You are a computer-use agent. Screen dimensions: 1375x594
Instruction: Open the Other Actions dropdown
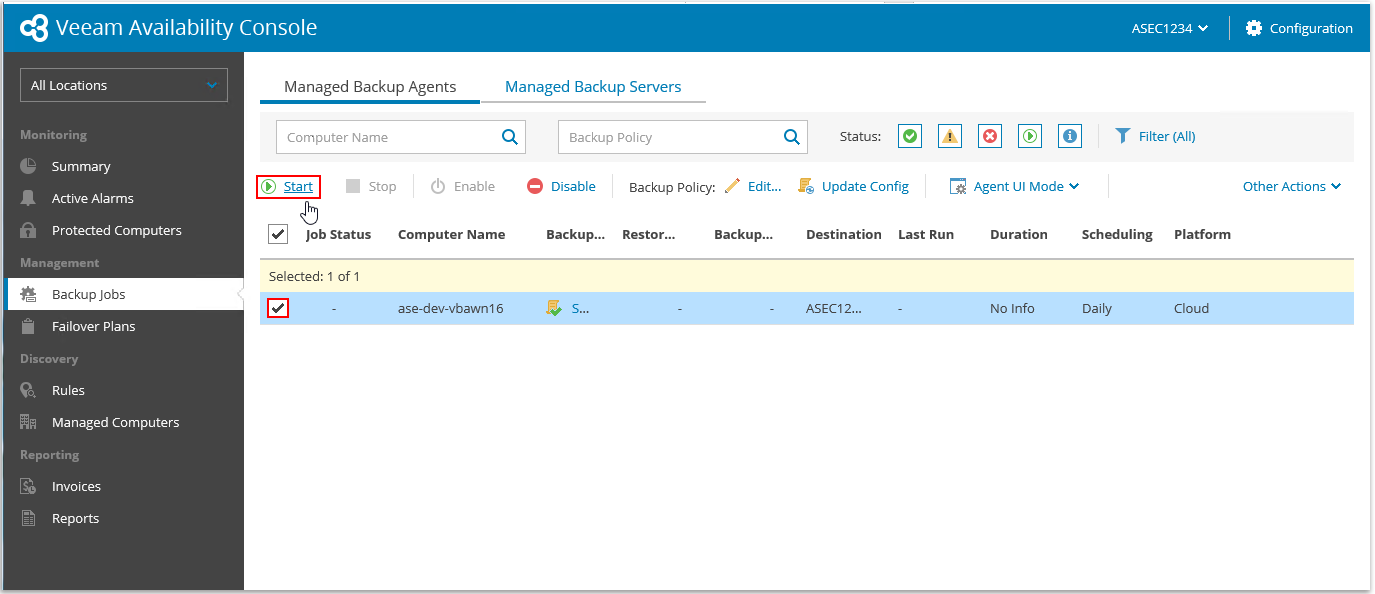pos(1291,186)
